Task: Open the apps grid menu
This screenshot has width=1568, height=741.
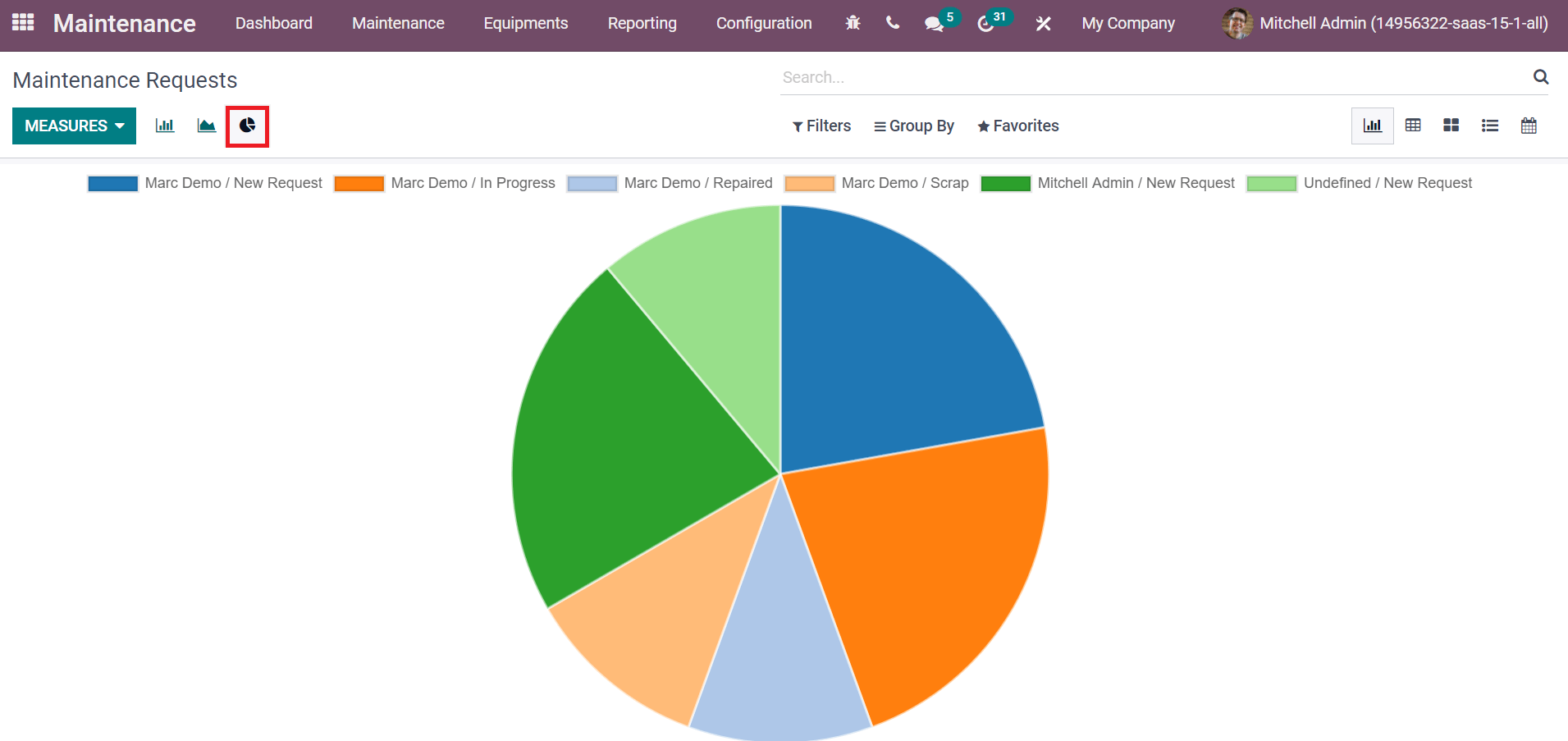Action: tap(23, 23)
